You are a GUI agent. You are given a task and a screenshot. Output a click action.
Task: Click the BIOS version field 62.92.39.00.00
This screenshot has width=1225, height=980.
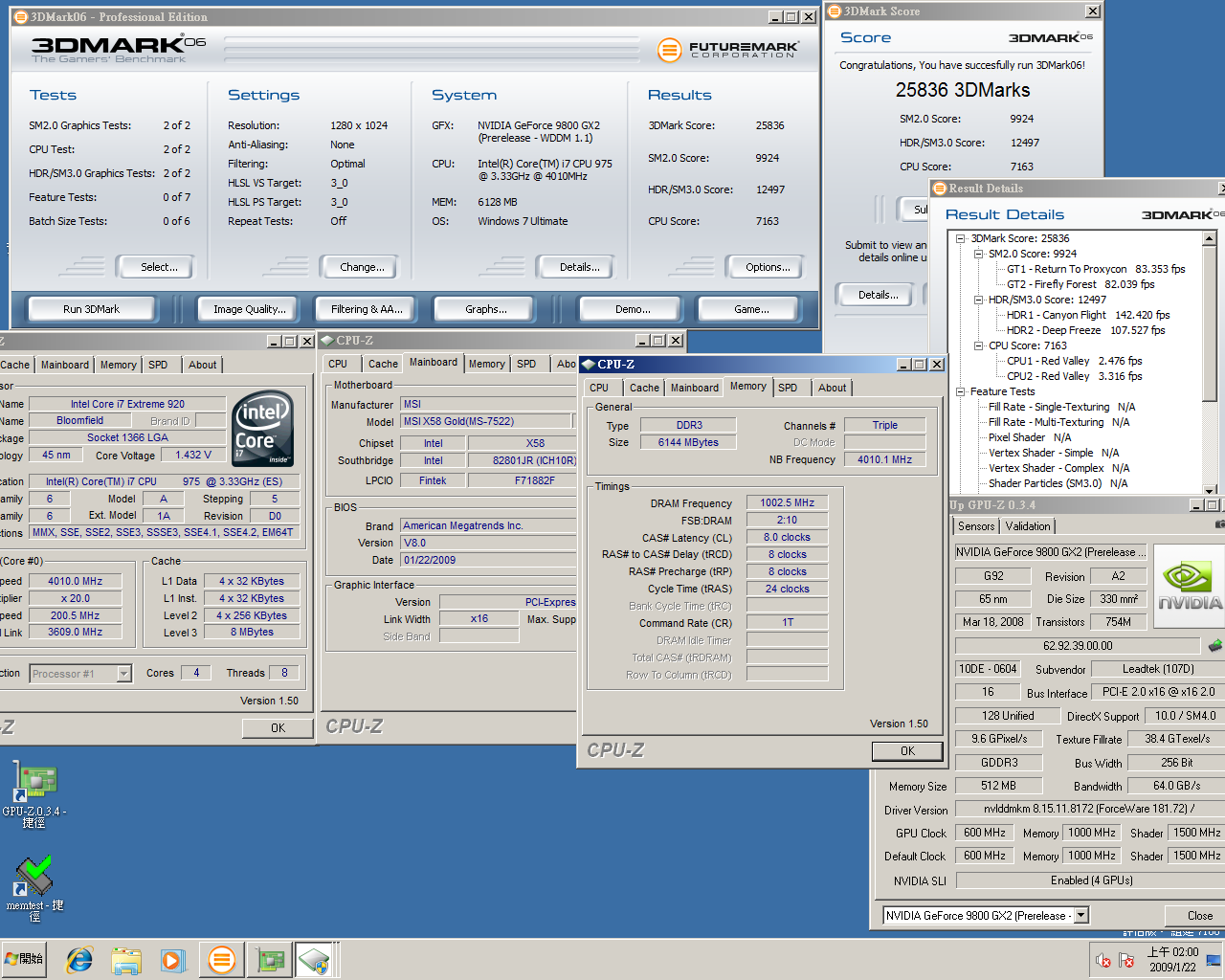click(1078, 646)
